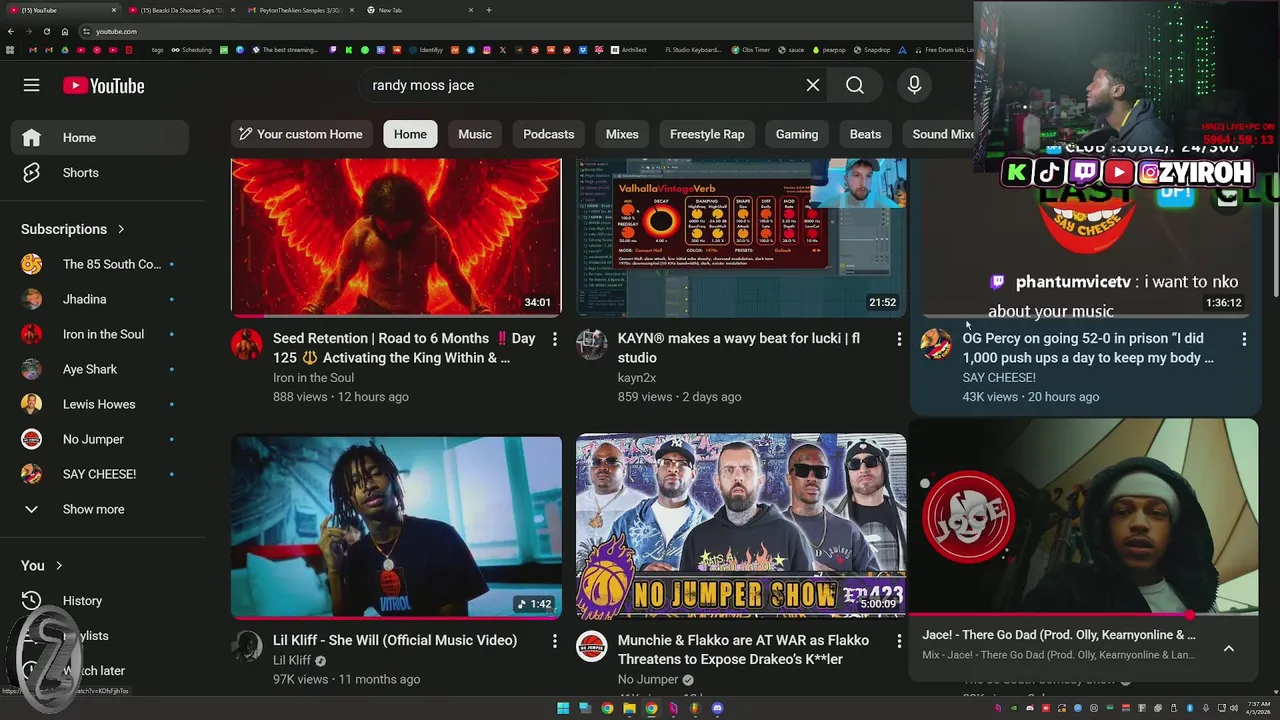
Task: Select the Podcasts filter chip
Action: (549, 134)
